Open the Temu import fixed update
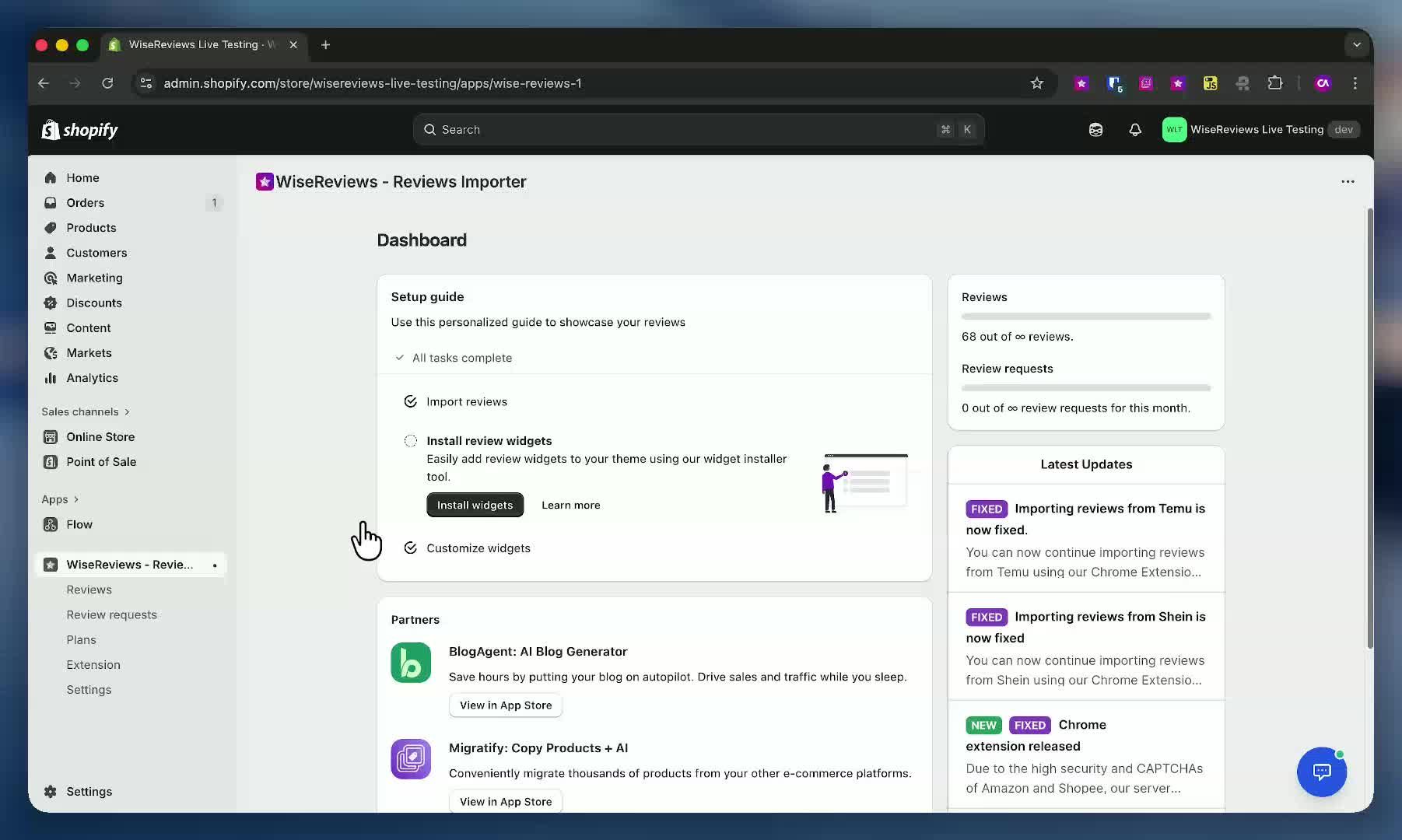This screenshot has height=840, width=1402. pyautogui.click(x=1086, y=539)
